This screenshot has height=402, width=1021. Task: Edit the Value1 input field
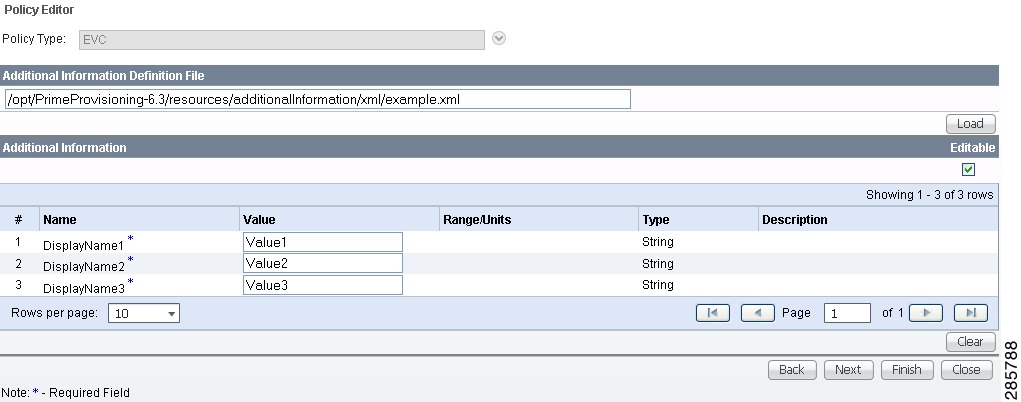click(322, 242)
